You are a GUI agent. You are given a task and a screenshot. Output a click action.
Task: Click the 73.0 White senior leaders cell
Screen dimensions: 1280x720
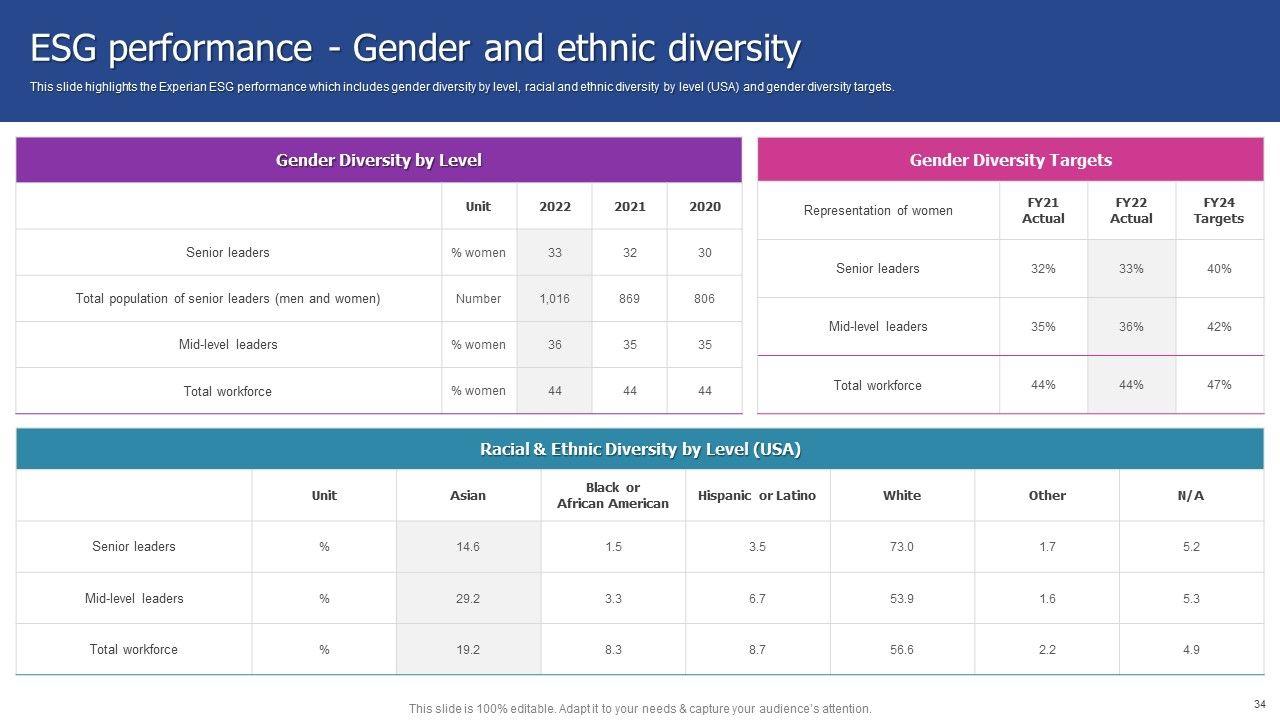coord(901,547)
